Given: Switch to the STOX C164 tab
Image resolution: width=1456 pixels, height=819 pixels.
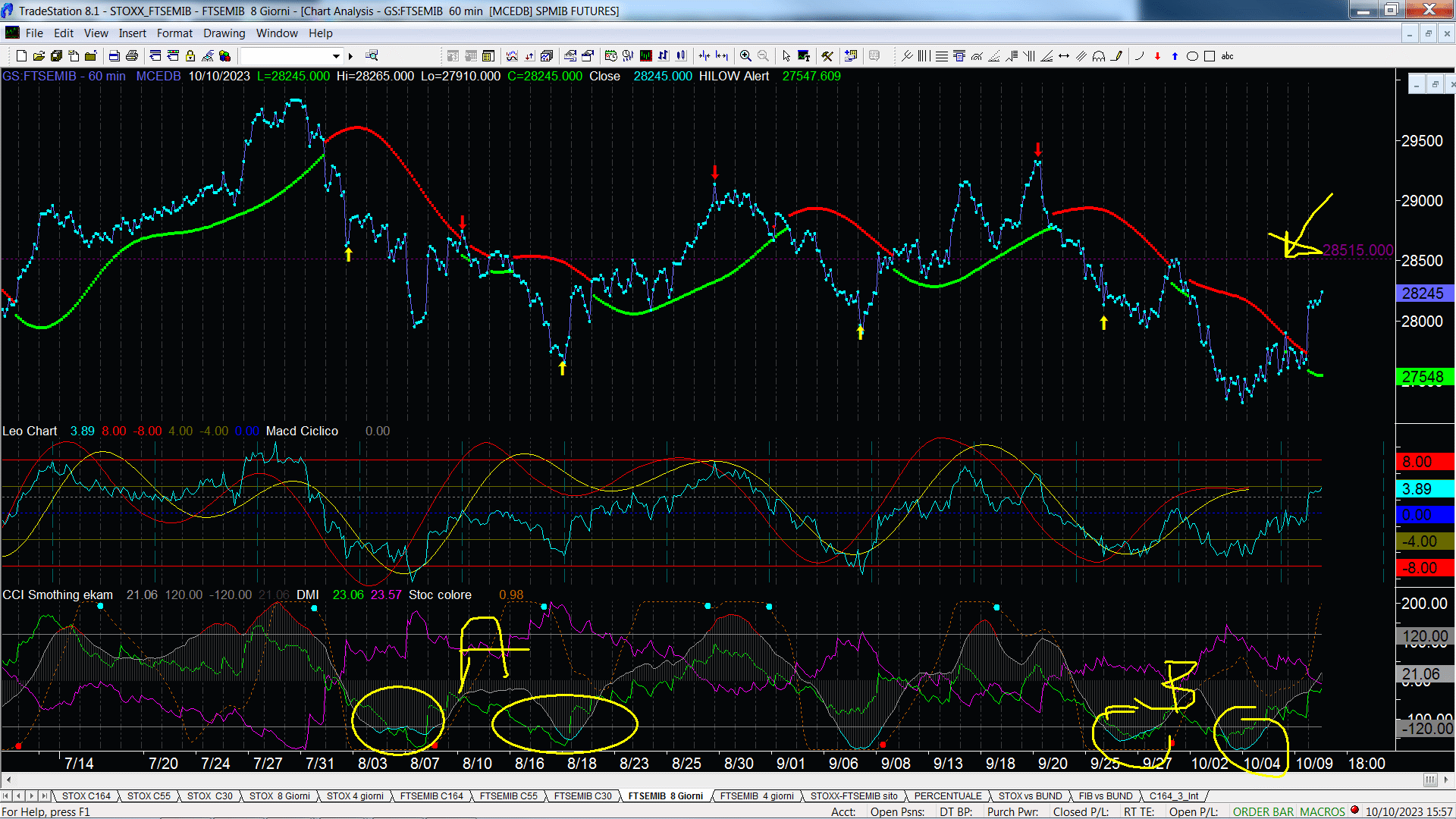Looking at the screenshot, I should click(x=86, y=796).
